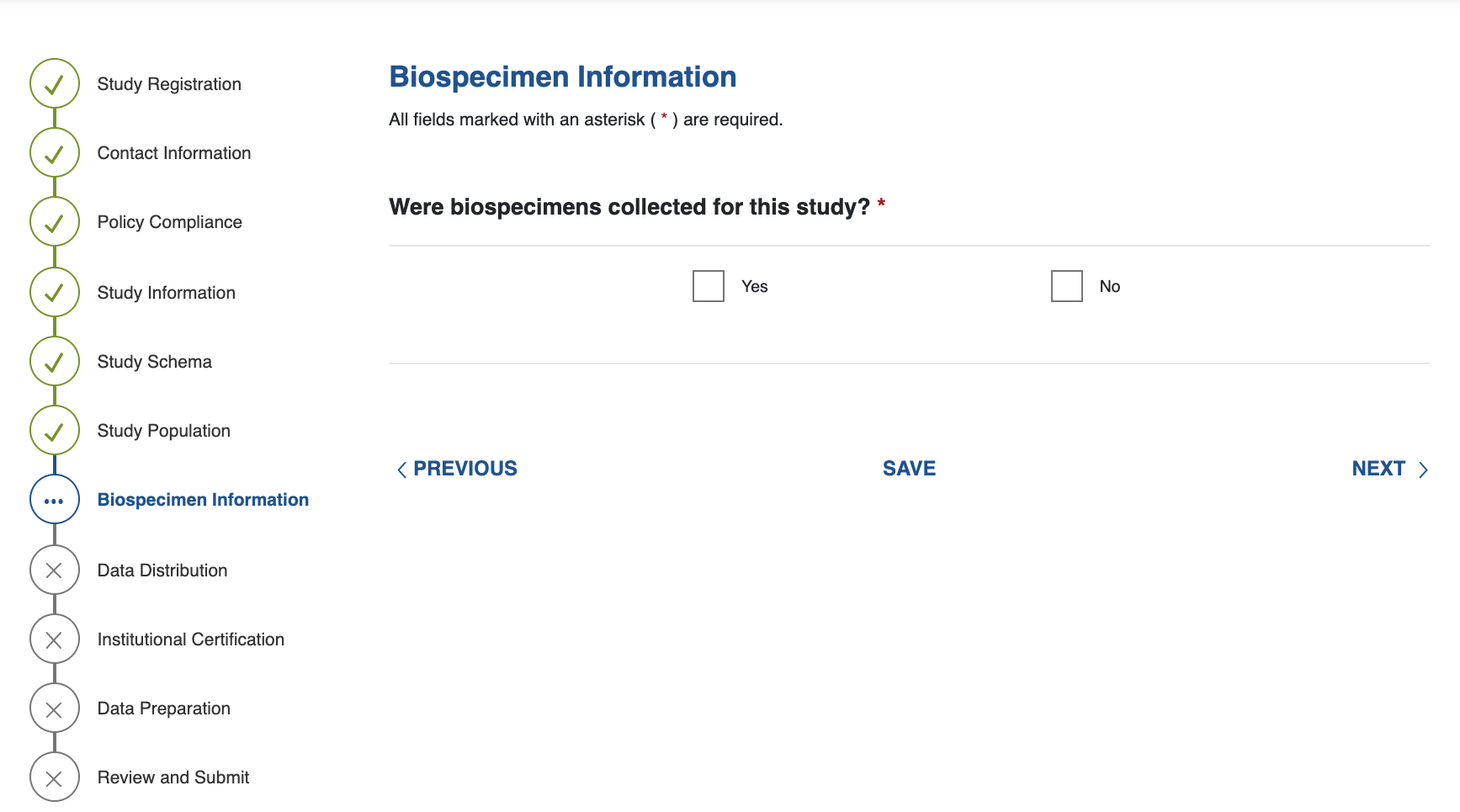Image resolution: width=1460 pixels, height=812 pixels.
Task: Check the Yes biospecimens checkbox
Action: point(709,286)
